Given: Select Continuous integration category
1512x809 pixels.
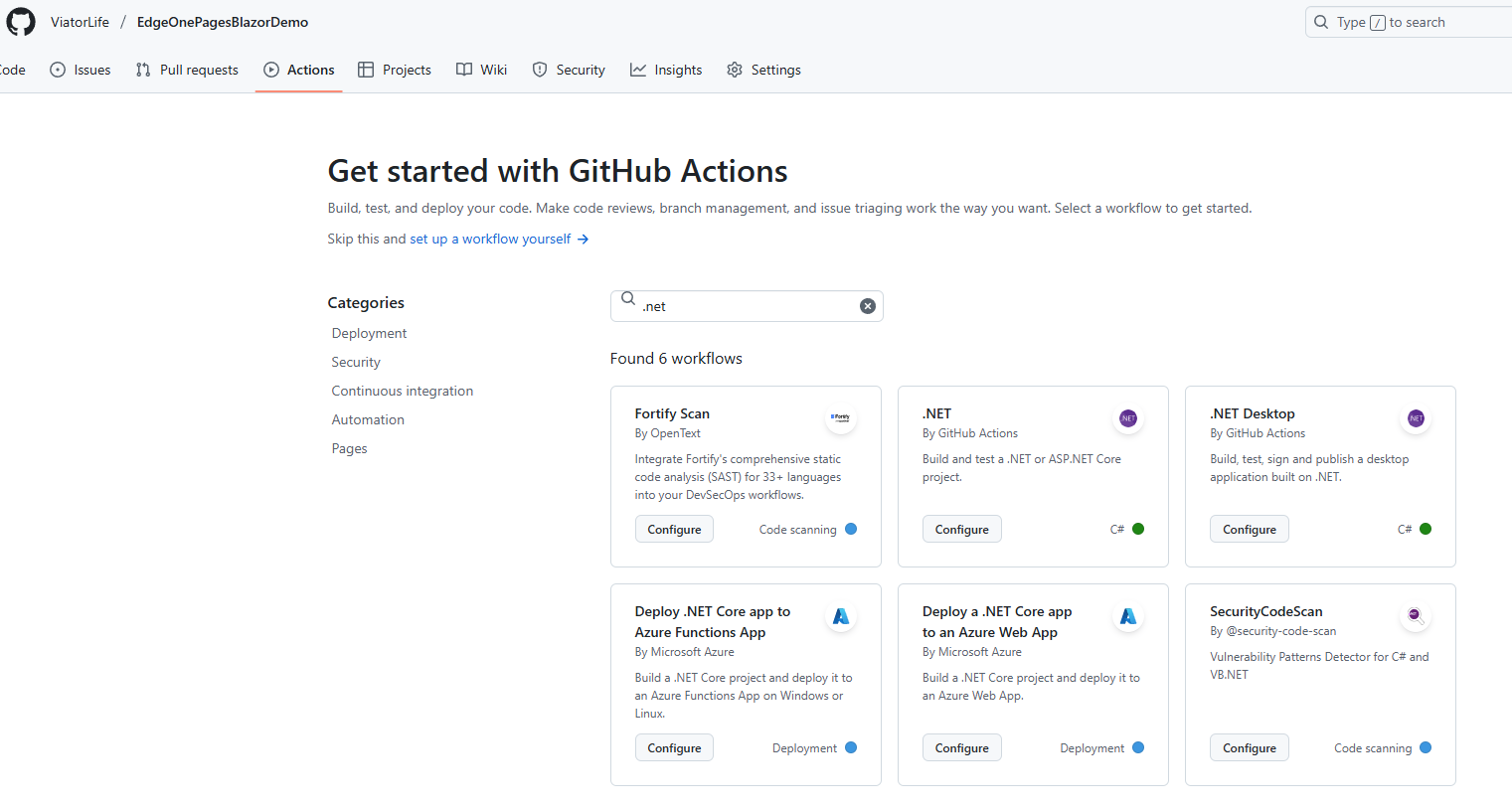Looking at the screenshot, I should coord(403,392).
